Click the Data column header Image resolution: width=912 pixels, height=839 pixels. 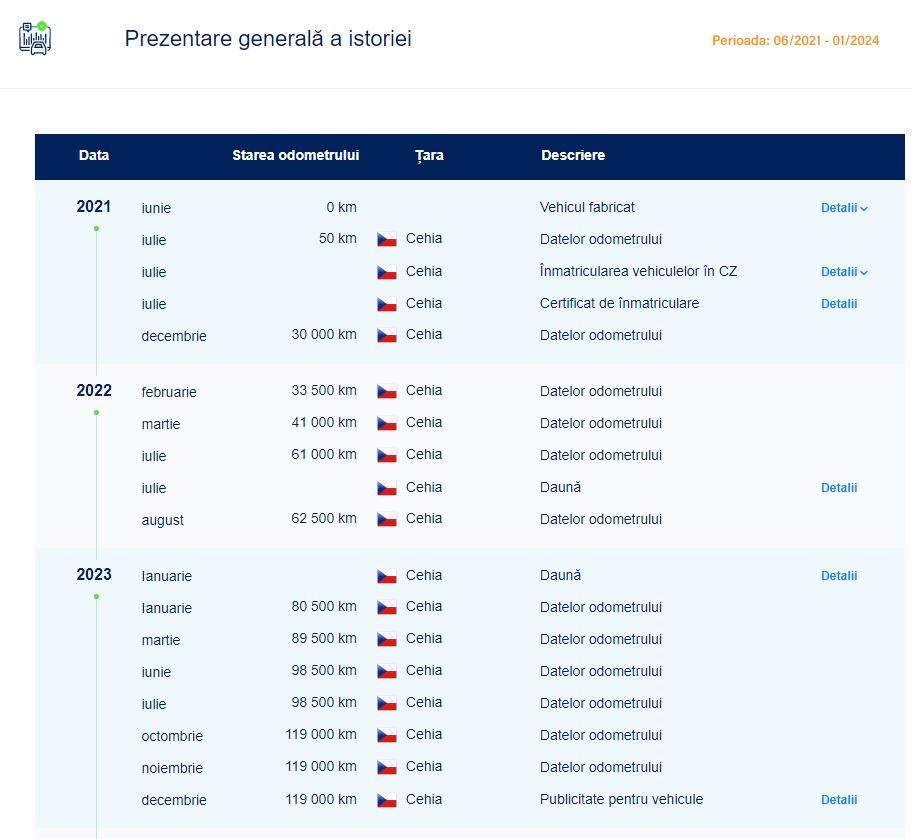94,155
